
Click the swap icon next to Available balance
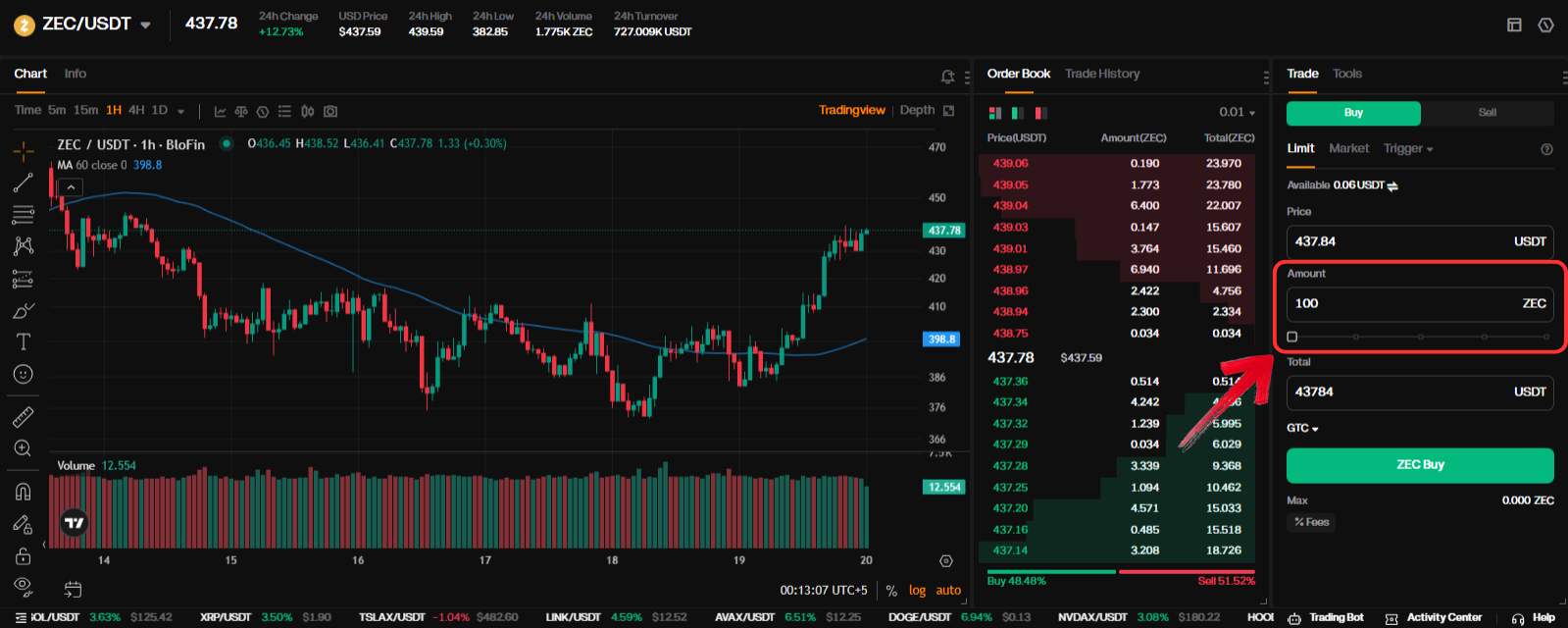point(1392,185)
